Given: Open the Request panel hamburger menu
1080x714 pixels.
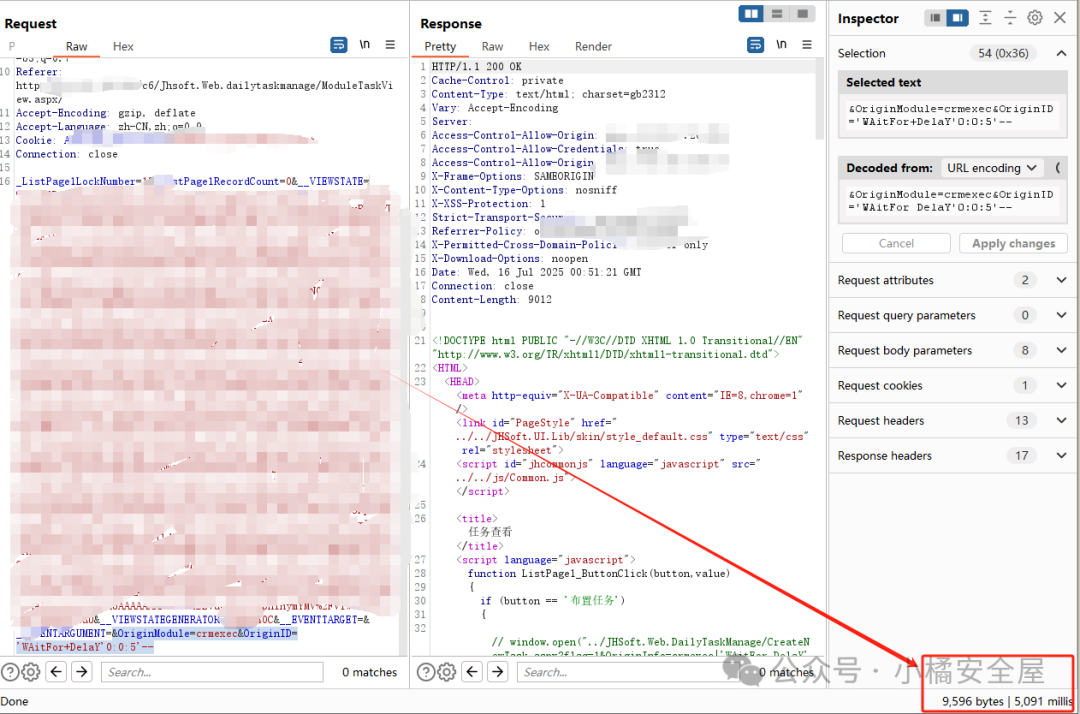Looking at the screenshot, I should (390, 45).
